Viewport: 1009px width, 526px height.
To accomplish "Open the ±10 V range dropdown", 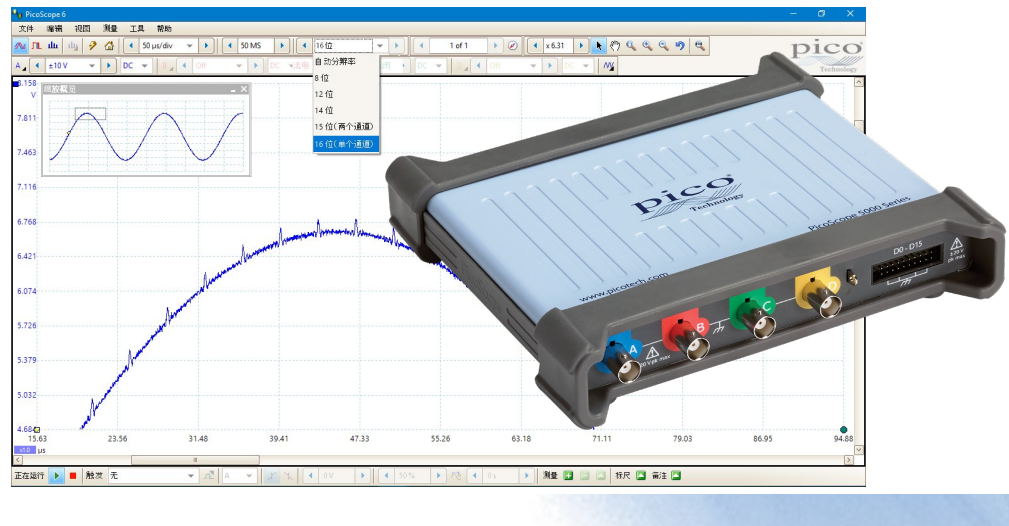I will coord(91,66).
